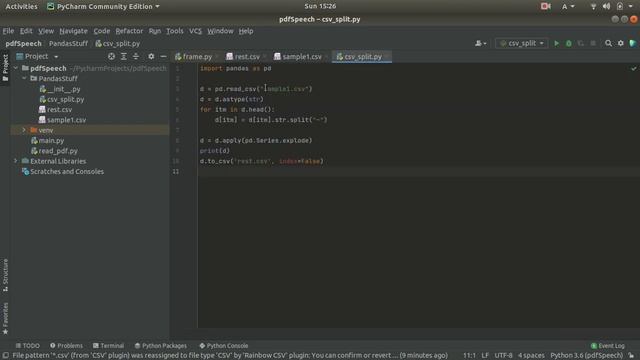Open the csv_split run configuration dropdown
Image resolution: width=640 pixels, height=360 pixels.
[x=522, y=43]
